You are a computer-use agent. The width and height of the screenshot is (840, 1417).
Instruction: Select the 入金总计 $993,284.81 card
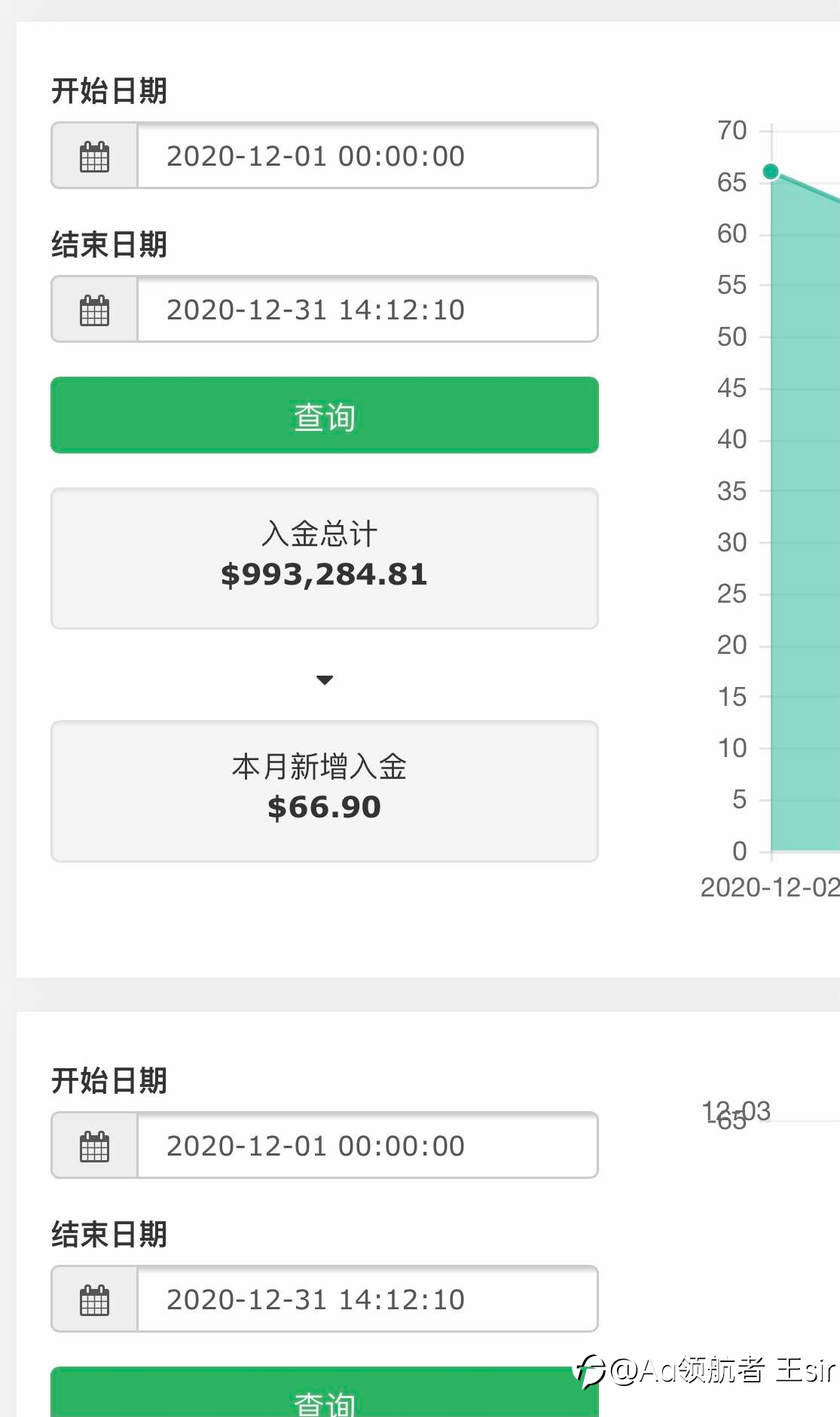(325, 558)
